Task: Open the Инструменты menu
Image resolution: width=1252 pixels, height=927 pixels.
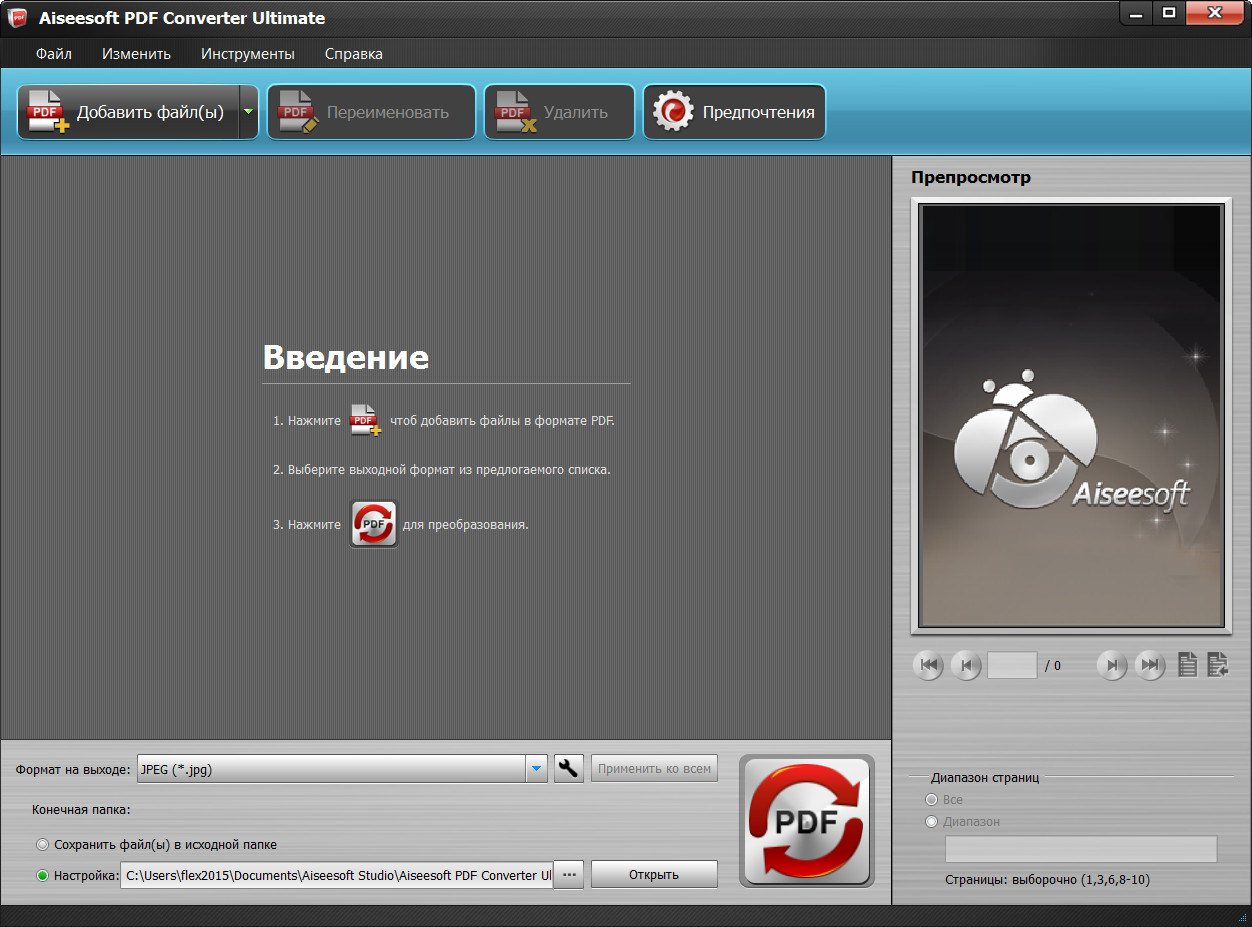Action: 248,54
